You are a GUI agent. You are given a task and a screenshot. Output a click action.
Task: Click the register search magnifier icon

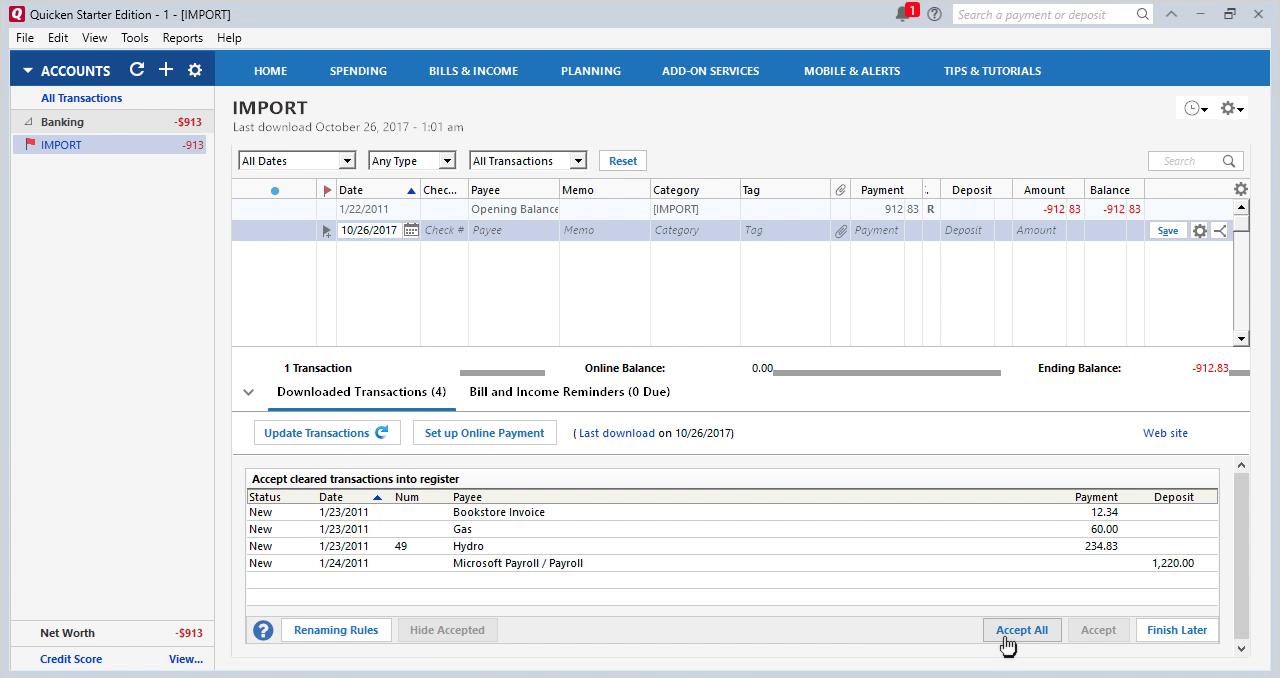(x=1229, y=161)
